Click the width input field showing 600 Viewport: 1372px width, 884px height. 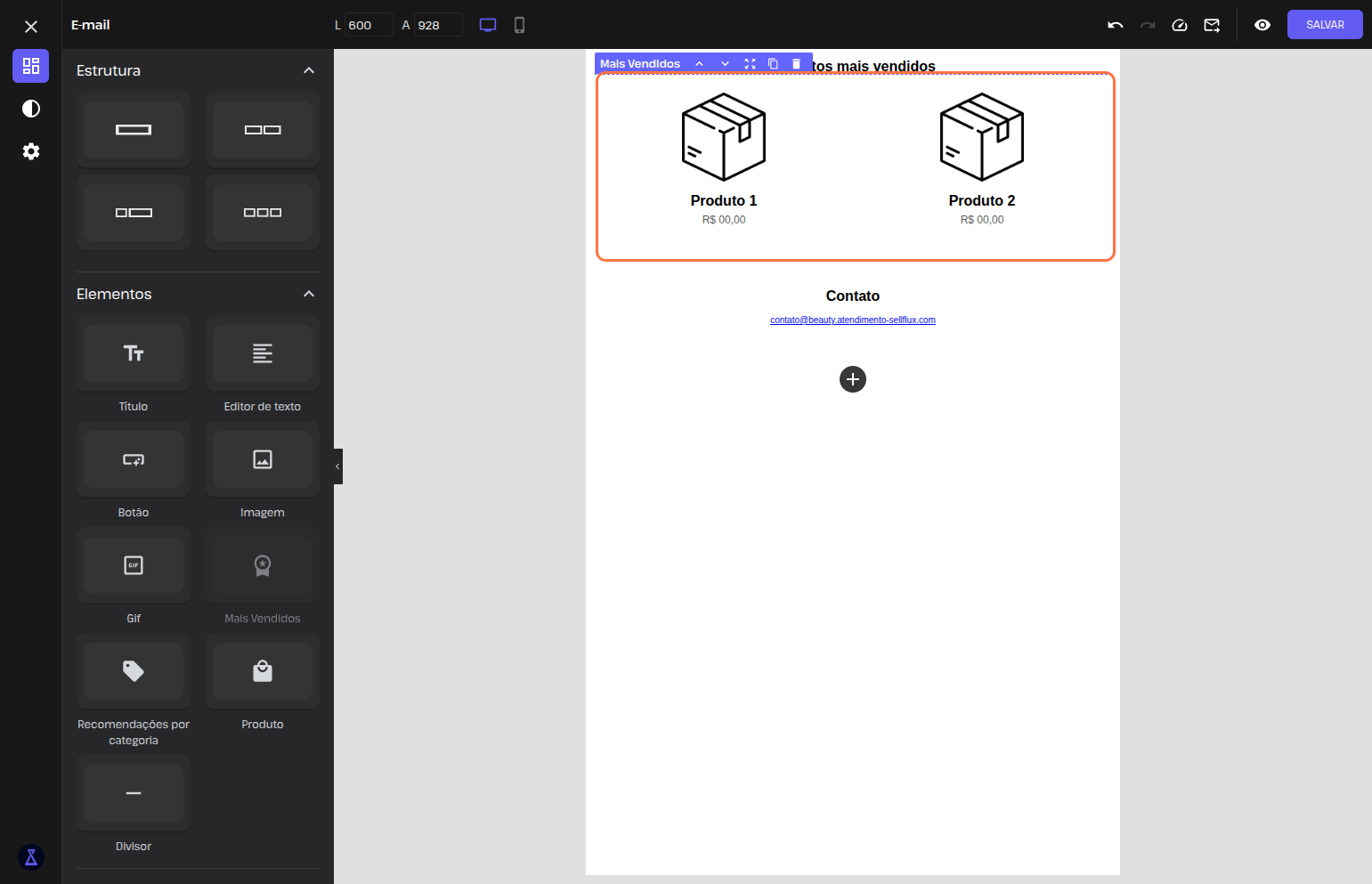368,25
